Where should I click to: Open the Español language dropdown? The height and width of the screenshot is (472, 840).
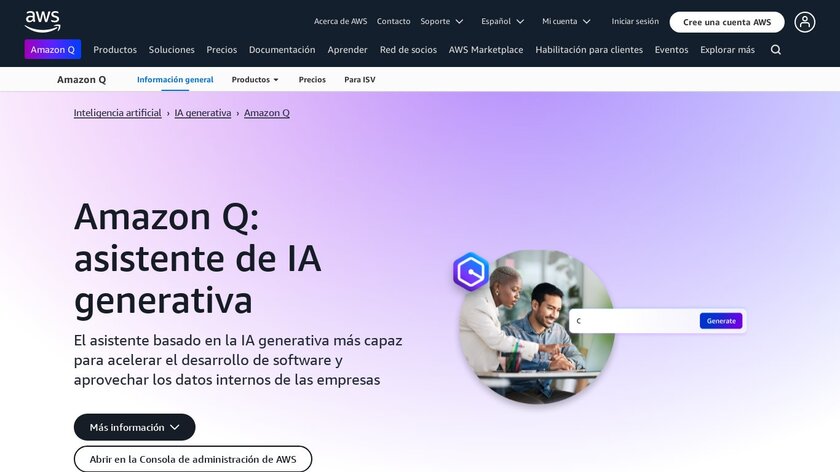pyautogui.click(x=502, y=21)
